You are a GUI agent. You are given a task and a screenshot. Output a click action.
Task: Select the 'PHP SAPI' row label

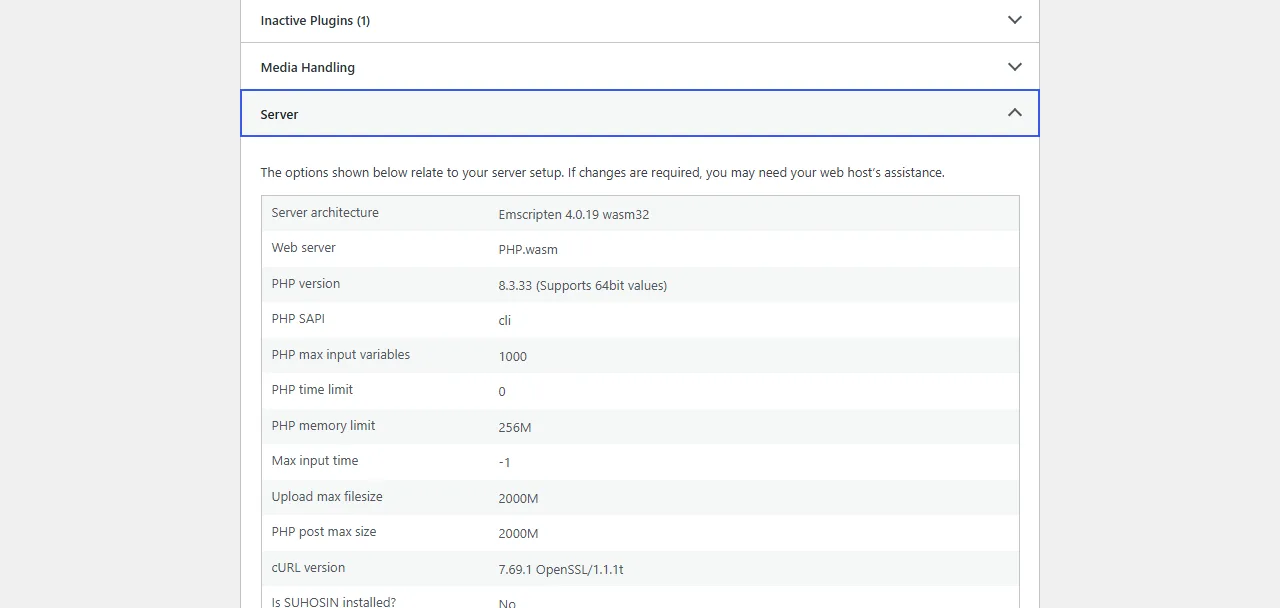(298, 319)
